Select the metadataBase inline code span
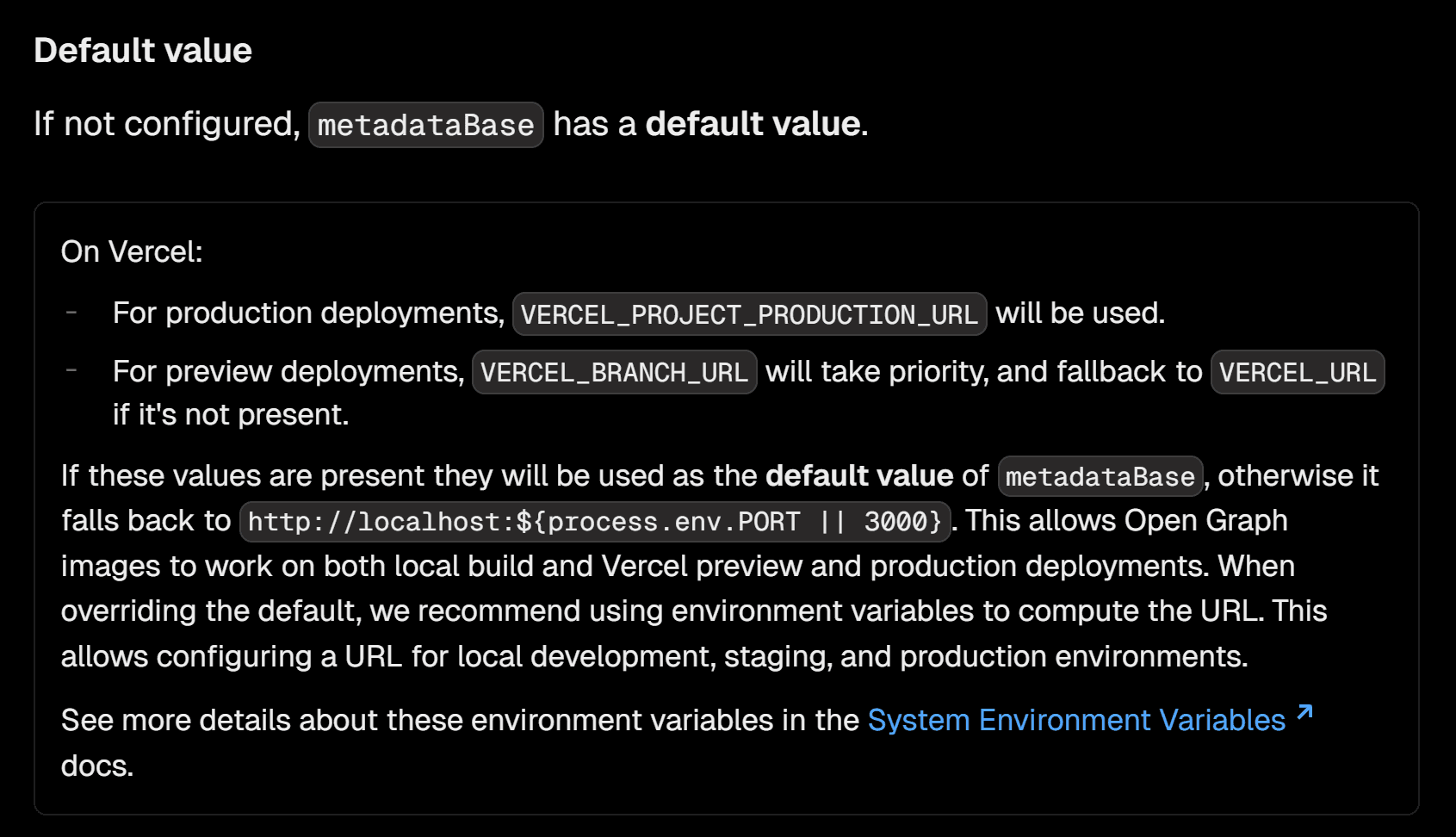 pos(425,125)
